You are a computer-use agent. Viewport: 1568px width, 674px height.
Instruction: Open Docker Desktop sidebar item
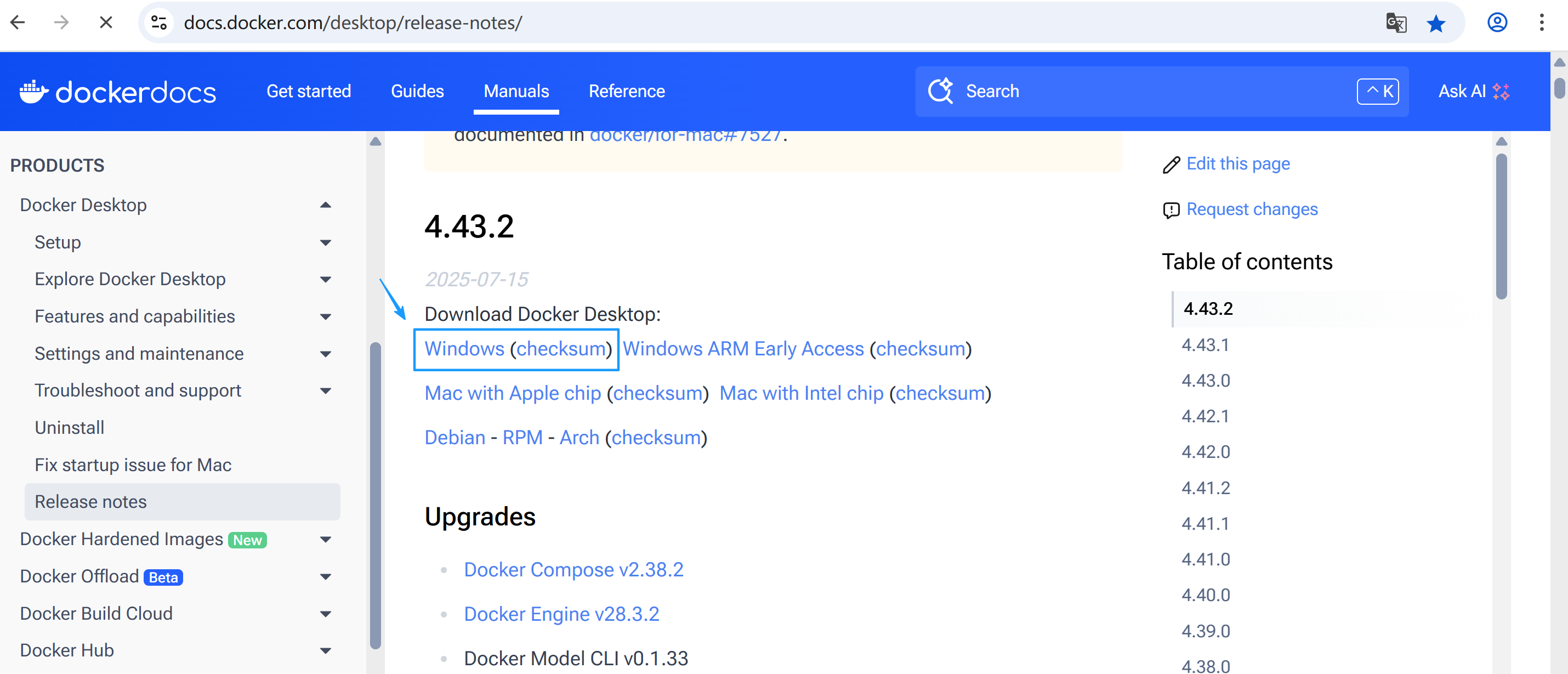click(x=83, y=205)
